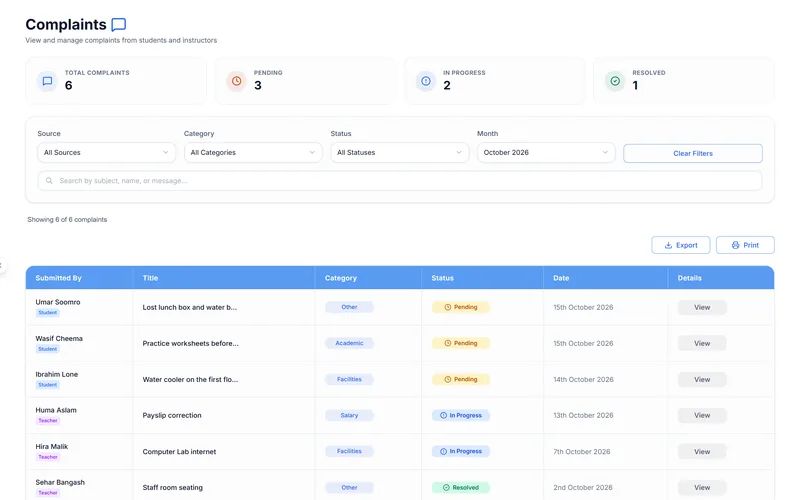Image resolution: width=800 pixels, height=500 pixels.
Task: Click the Export button
Action: 681,245
